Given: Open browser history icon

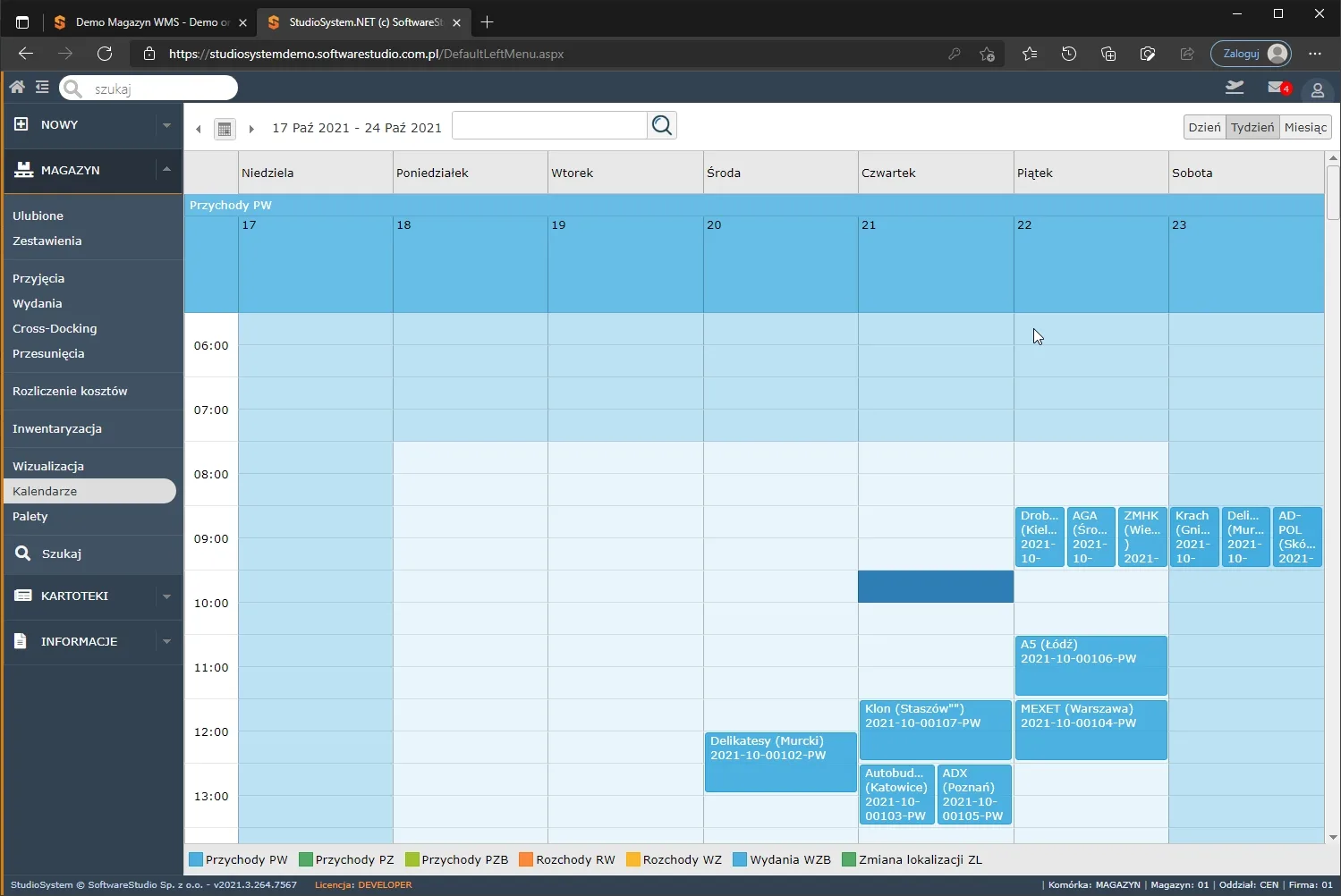Looking at the screenshot, I should point(1069,54).
